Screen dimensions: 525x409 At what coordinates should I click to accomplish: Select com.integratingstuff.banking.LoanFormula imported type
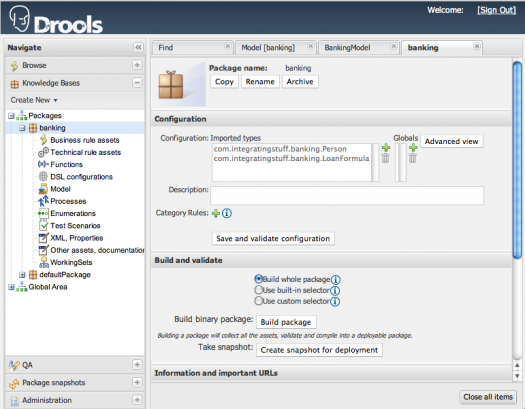(x=291, y=158)
